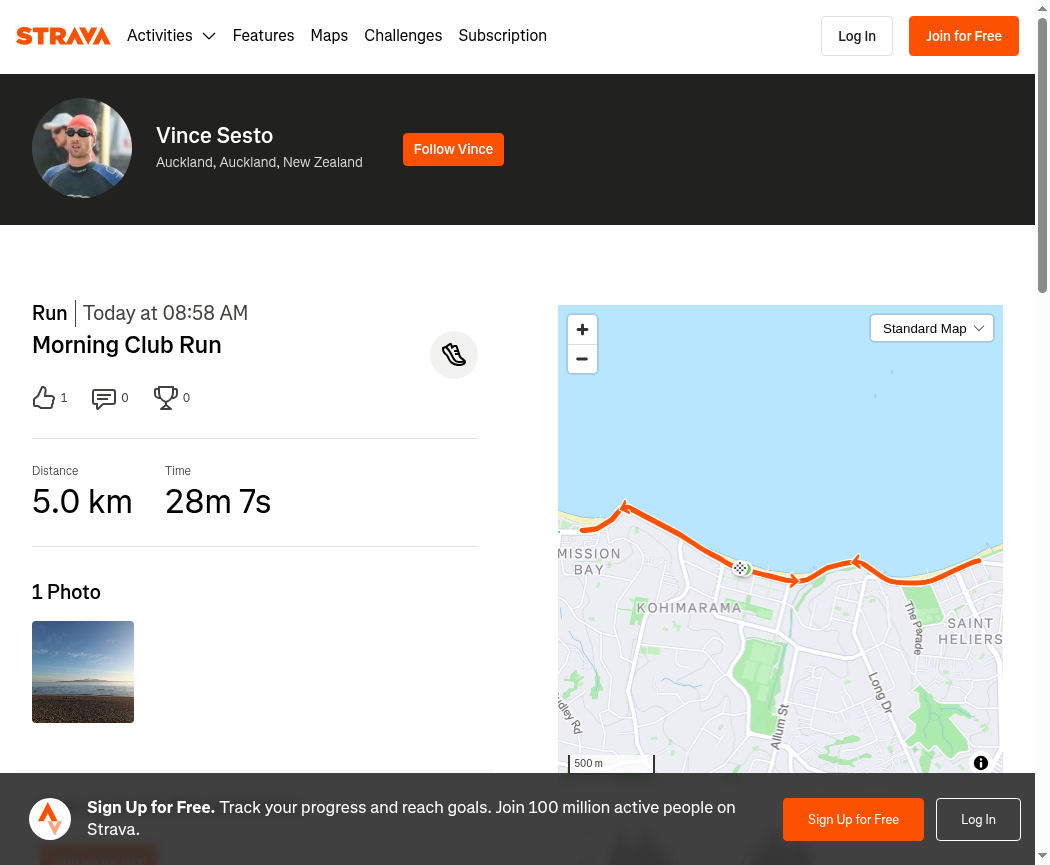Image resolution: width=1050 pixels, height=865 pixels.
Task: Open the beach photo thumbnail
Action: point(83,672)
